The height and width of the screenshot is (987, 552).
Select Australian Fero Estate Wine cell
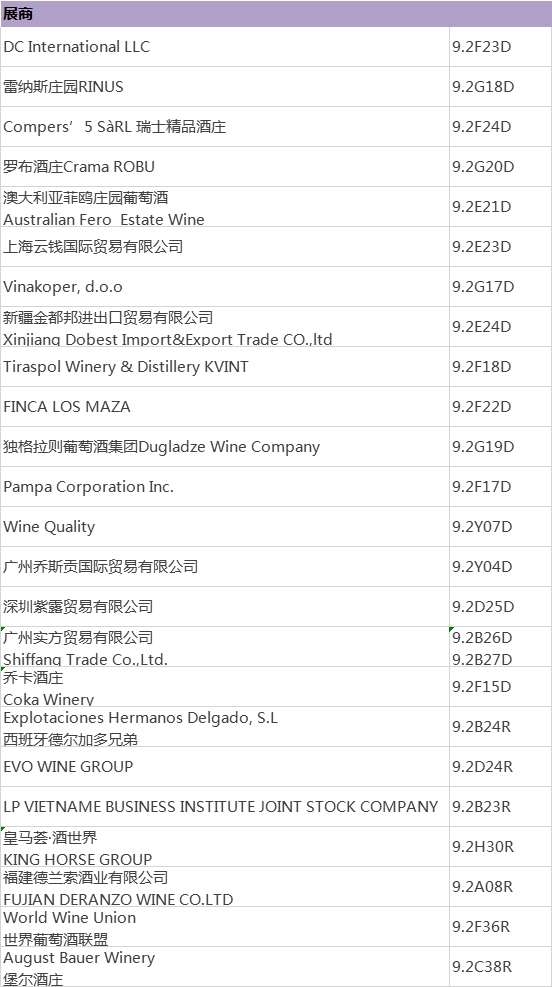click(x=225, y=206)
